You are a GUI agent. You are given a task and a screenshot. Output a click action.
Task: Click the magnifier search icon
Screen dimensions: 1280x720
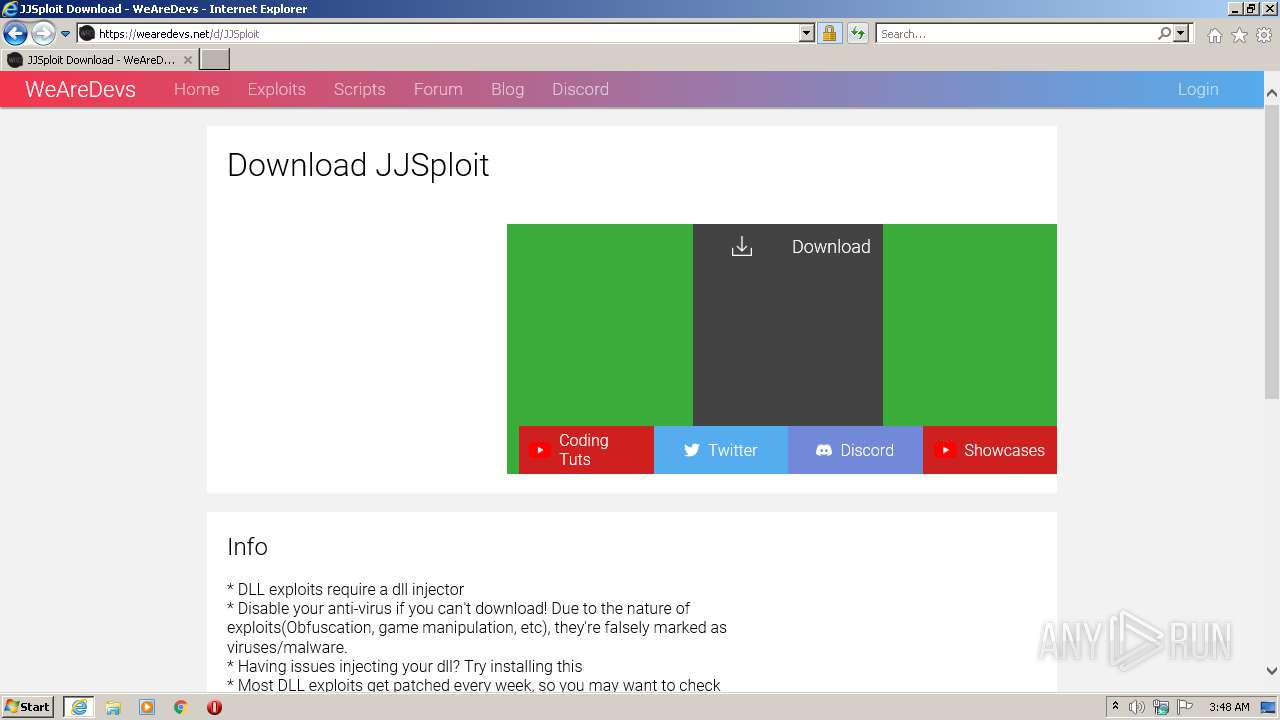(x=1164, y=33)
